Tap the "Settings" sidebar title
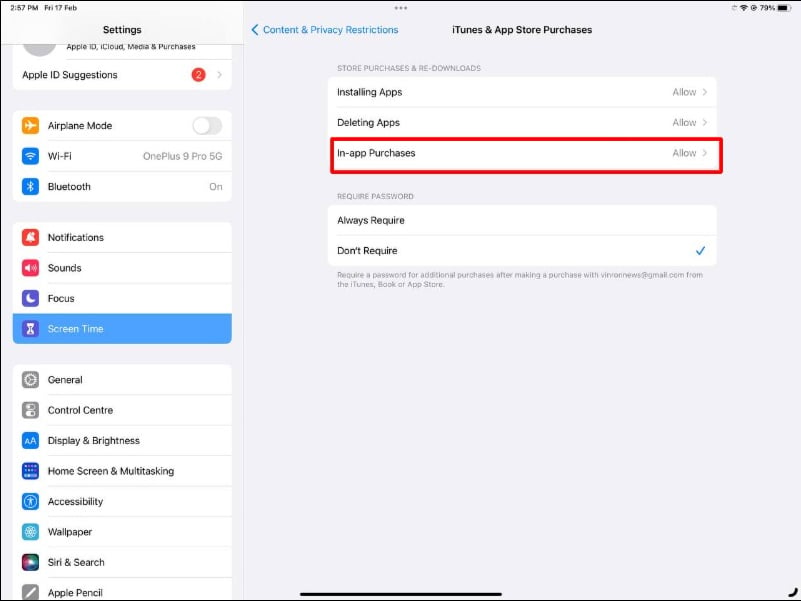This screenshot has width=801, height=601. point(122,30)
